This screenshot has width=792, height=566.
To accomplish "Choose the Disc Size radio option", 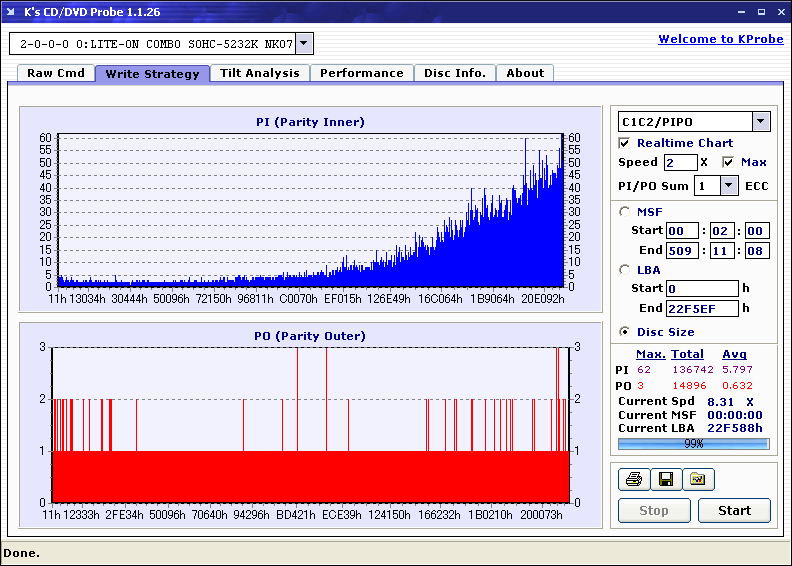I will [625, 332].
